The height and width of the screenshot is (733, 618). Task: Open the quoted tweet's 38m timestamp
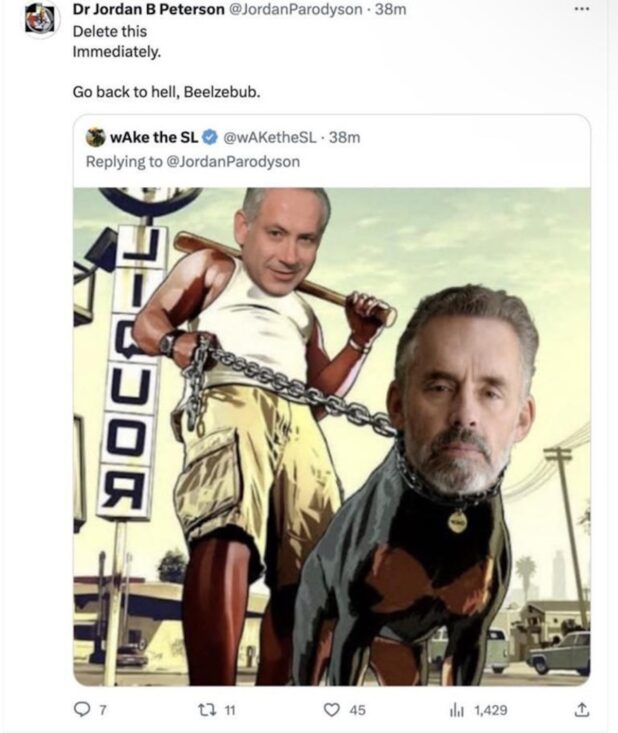[x=345, y=137]
